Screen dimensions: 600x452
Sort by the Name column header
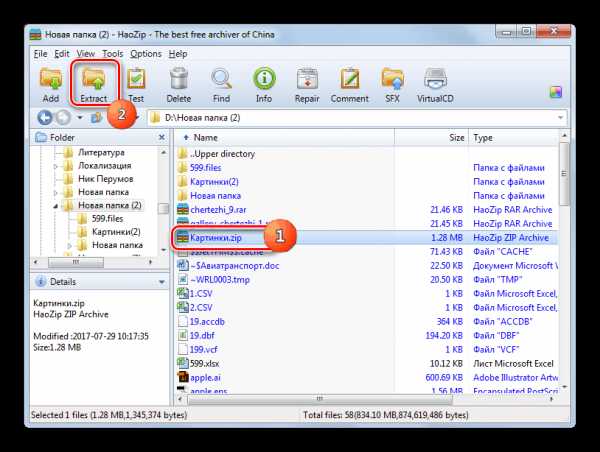coord(284,137)
